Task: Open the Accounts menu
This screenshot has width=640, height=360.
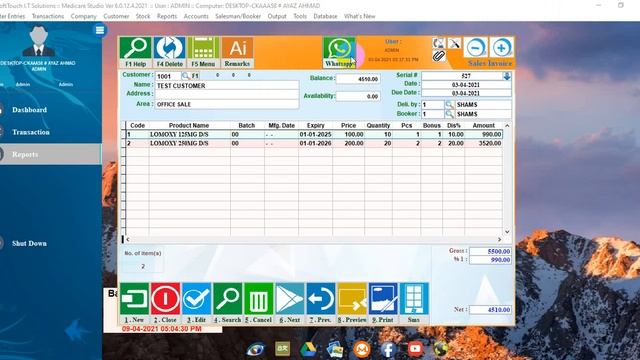Action: click(196, 16)
